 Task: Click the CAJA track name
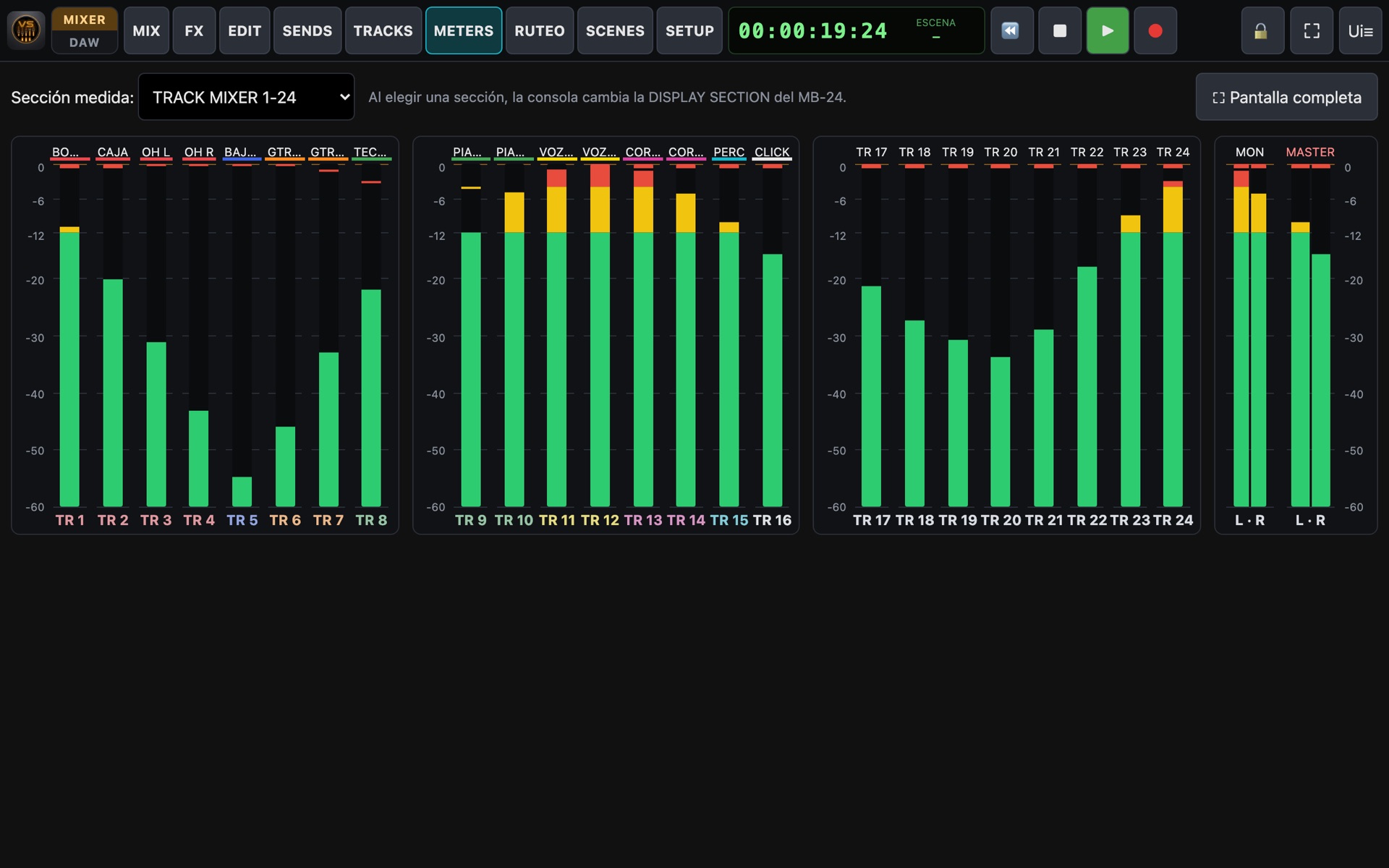click(x=113, y=152)
